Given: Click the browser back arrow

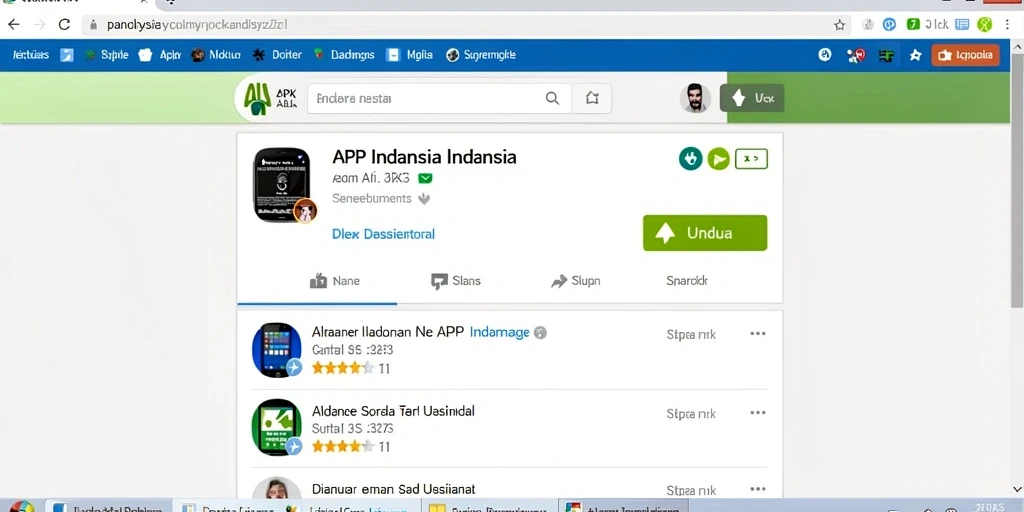Looking at the screenshot, I should tap(14, 25).
